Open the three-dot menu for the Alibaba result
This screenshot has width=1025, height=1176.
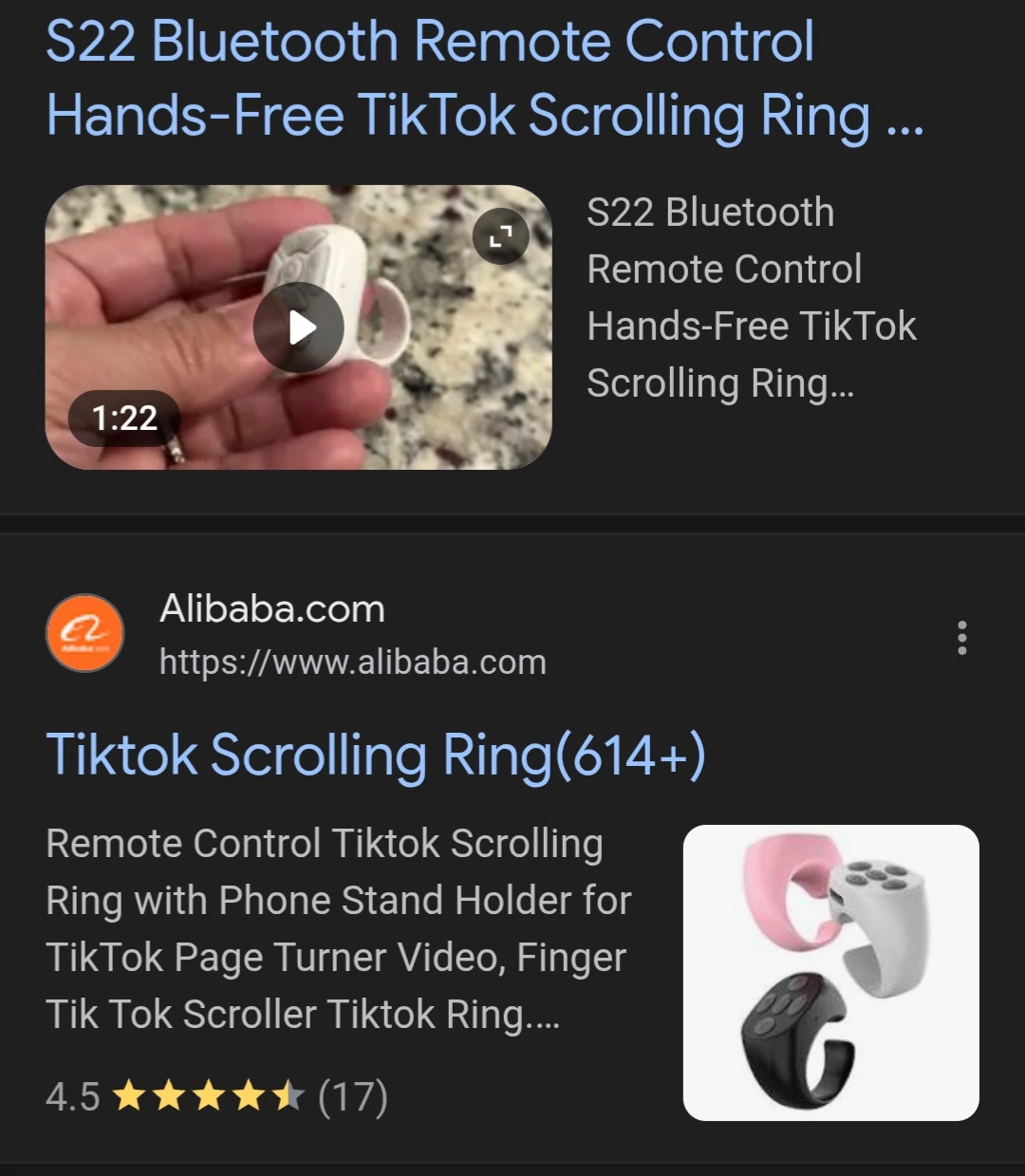tap(962, 638)
